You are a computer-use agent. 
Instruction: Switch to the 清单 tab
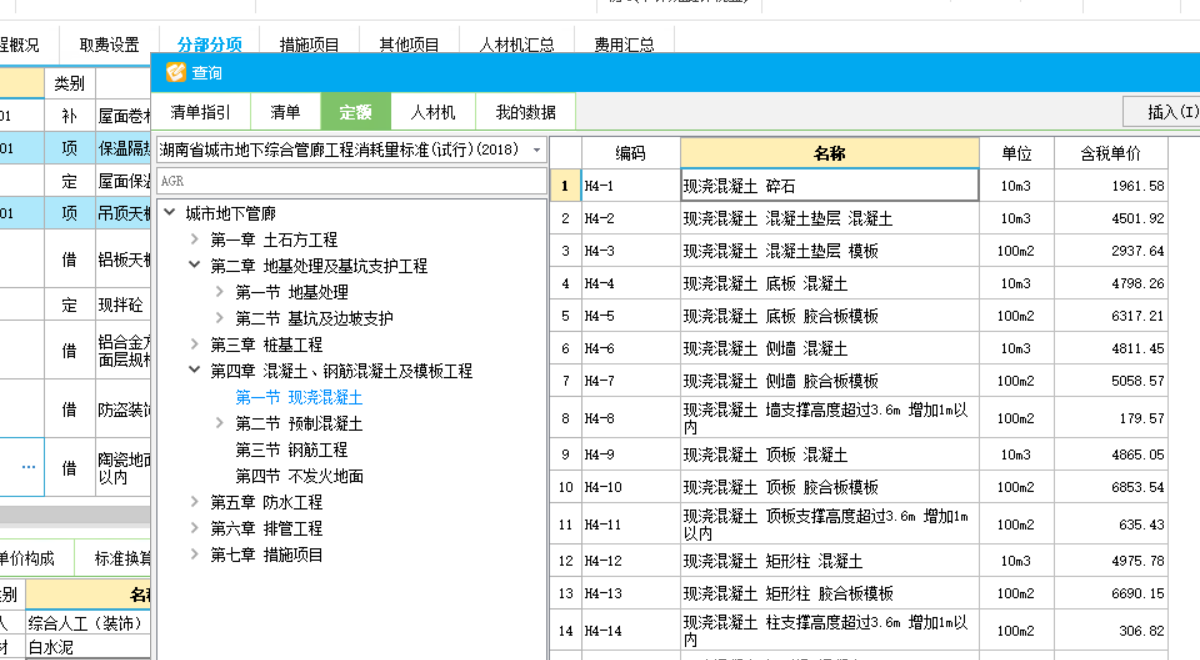pos(285,112)
